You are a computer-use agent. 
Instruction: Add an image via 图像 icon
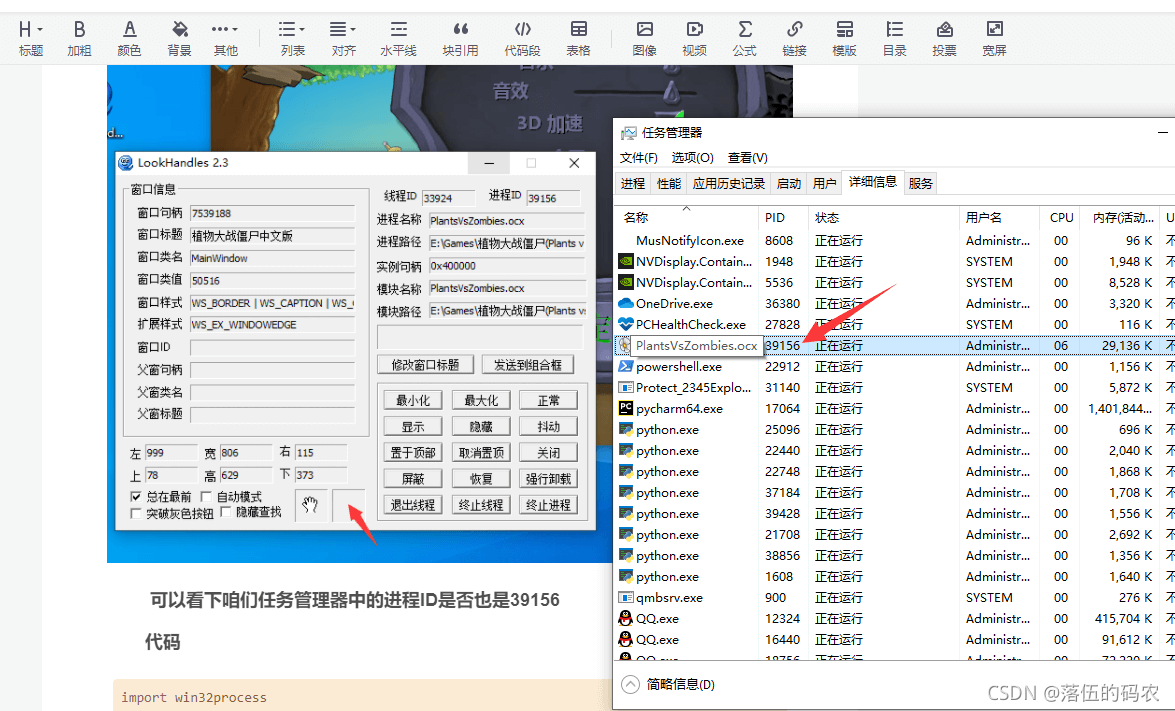[x=645, y=38]
